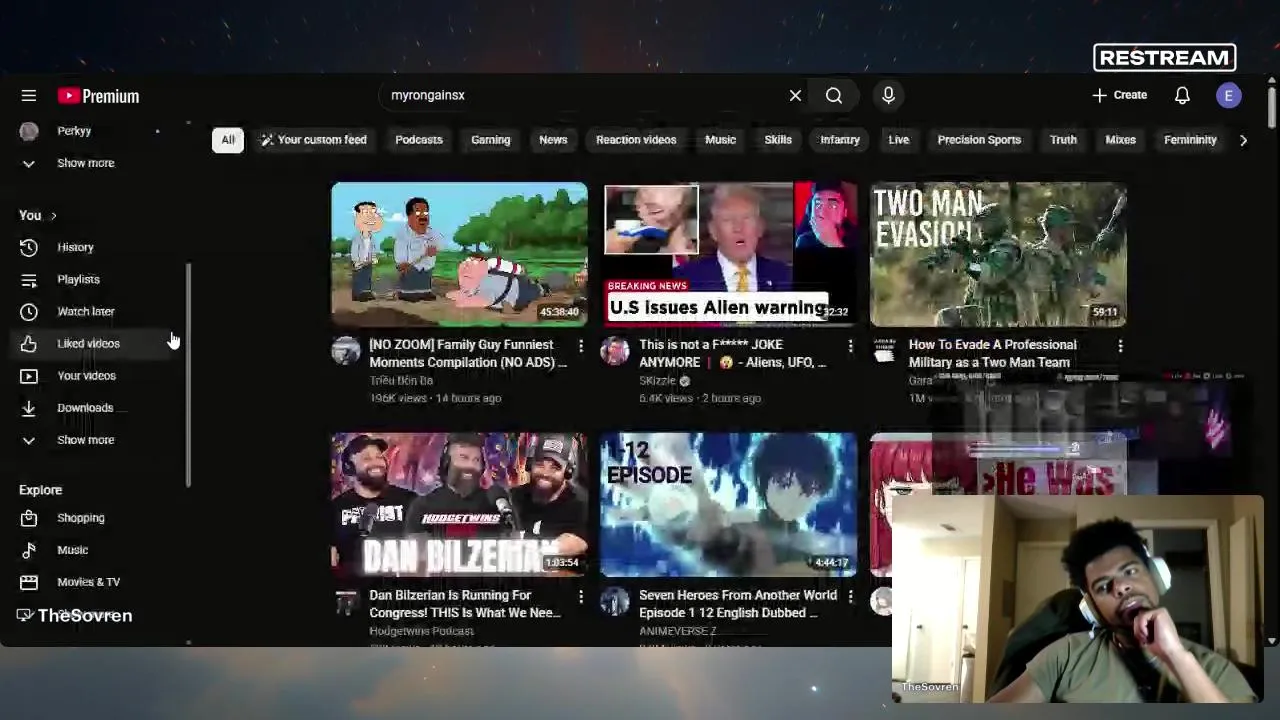Viewport: 1280px width, 720px height.
Task: Open more options for the Aliens UFO video
Action: pyautogui.click(x=850, y=345)
